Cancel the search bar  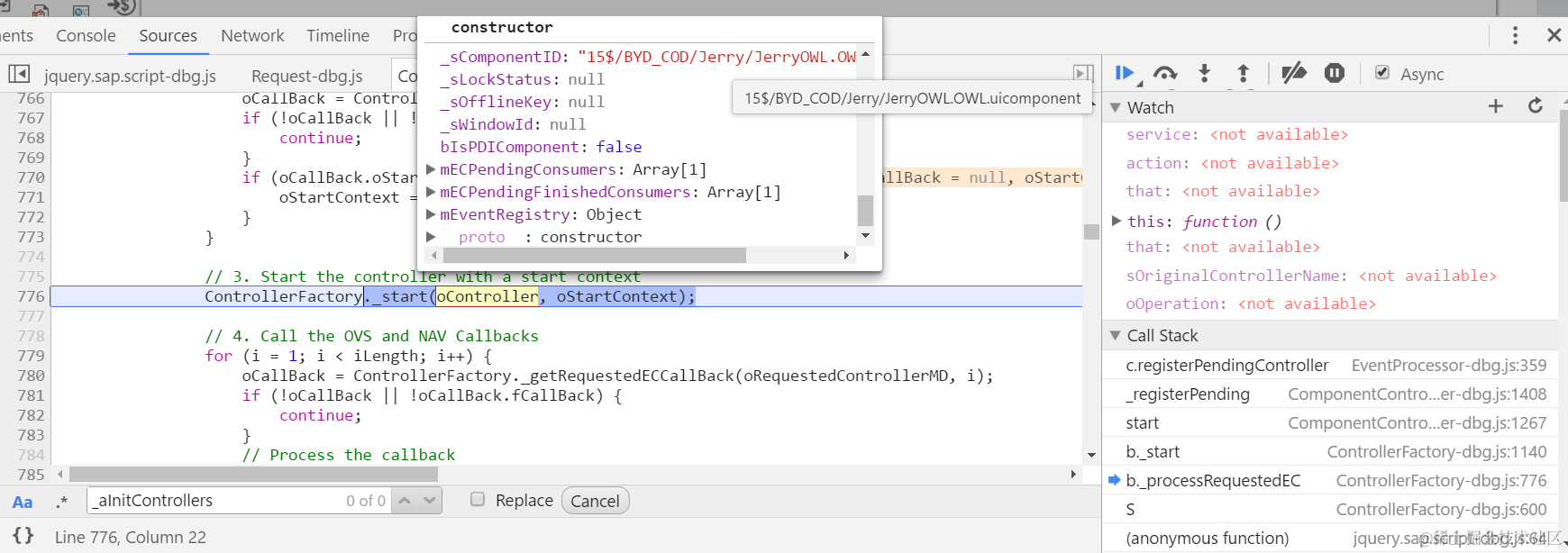click(595, 501)
